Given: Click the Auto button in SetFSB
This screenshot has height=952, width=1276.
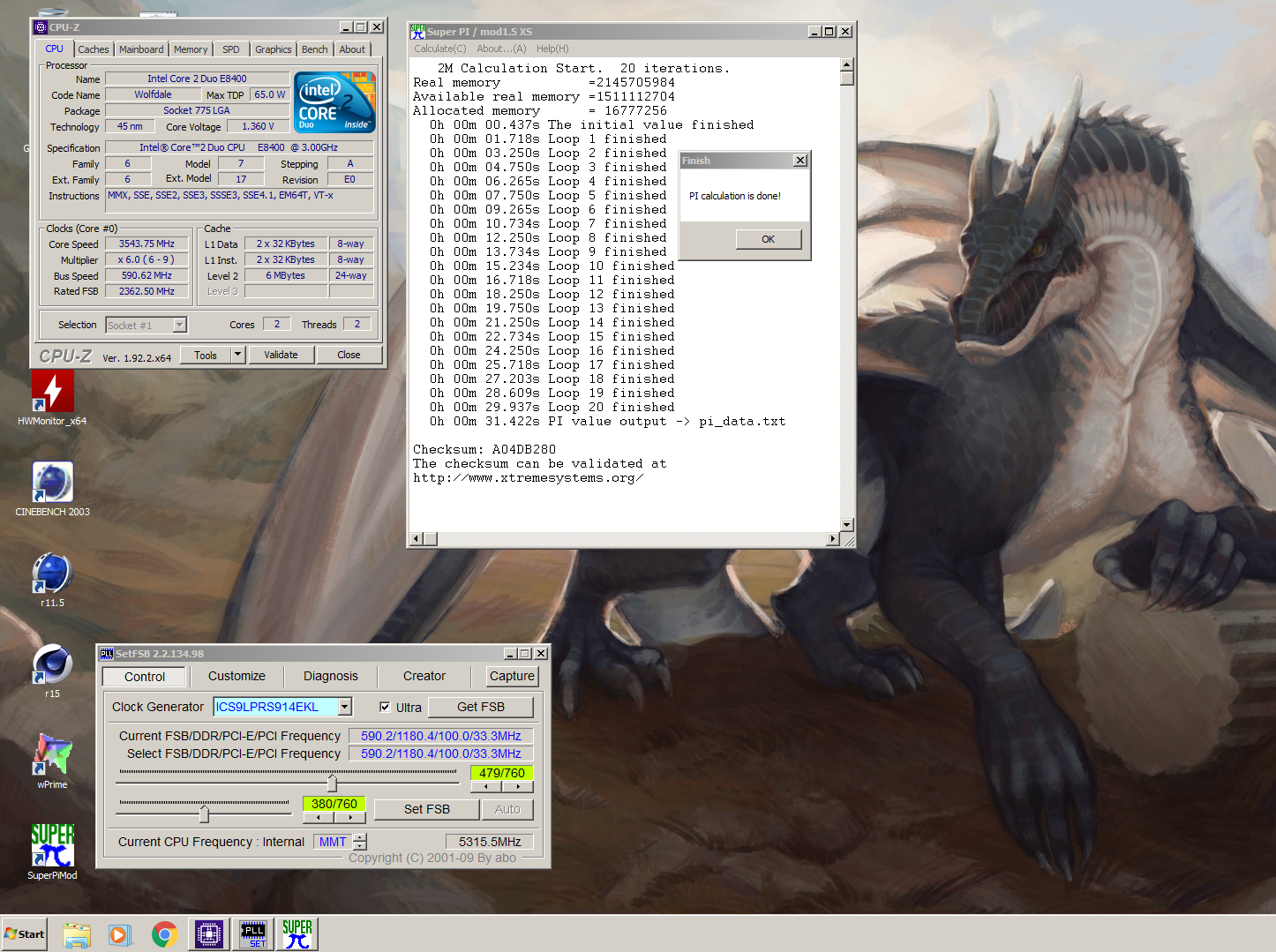Looking at the screenshot, I should [x=507, y=809].
